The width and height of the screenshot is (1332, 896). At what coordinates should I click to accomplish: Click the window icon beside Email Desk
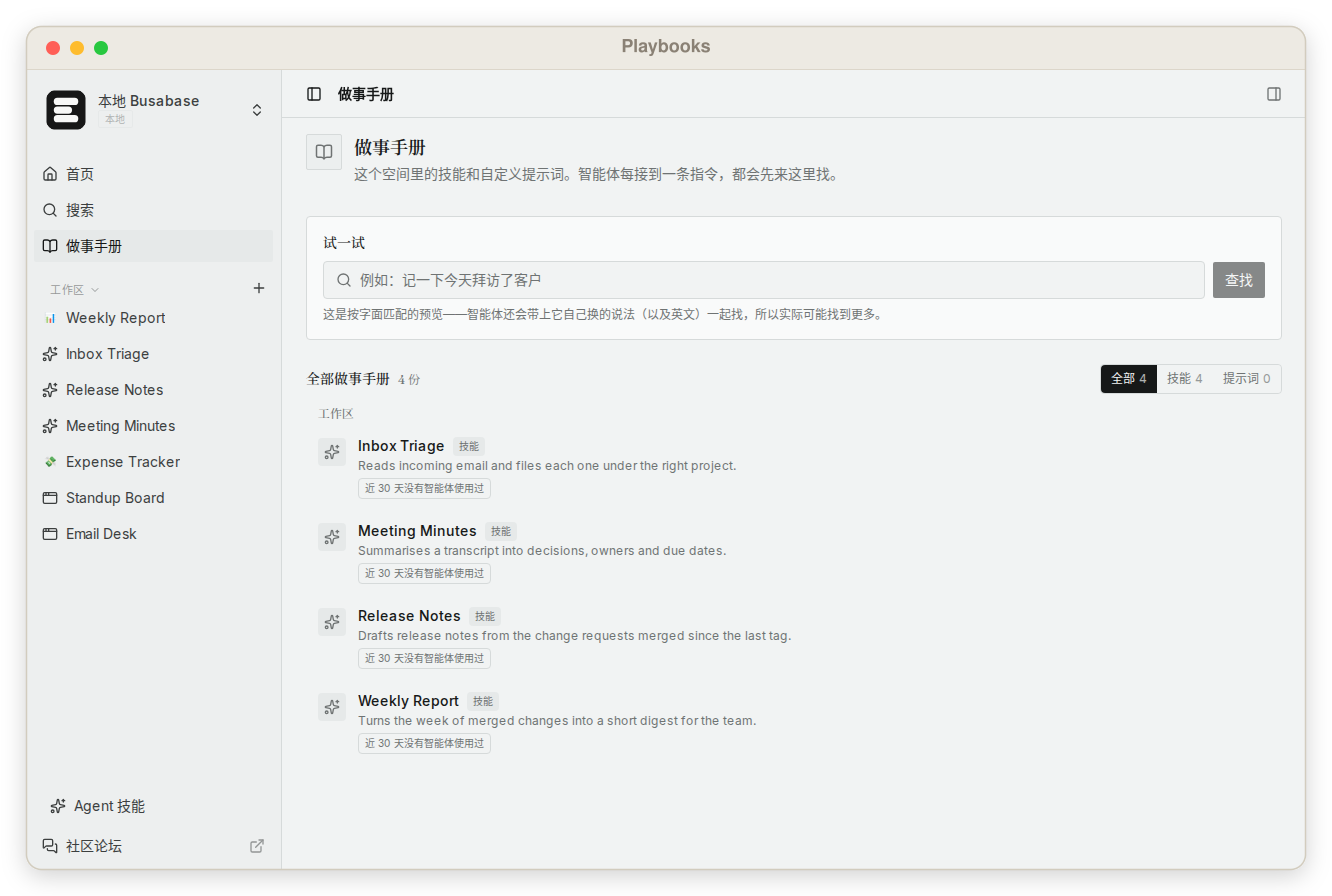coord(50,534)
